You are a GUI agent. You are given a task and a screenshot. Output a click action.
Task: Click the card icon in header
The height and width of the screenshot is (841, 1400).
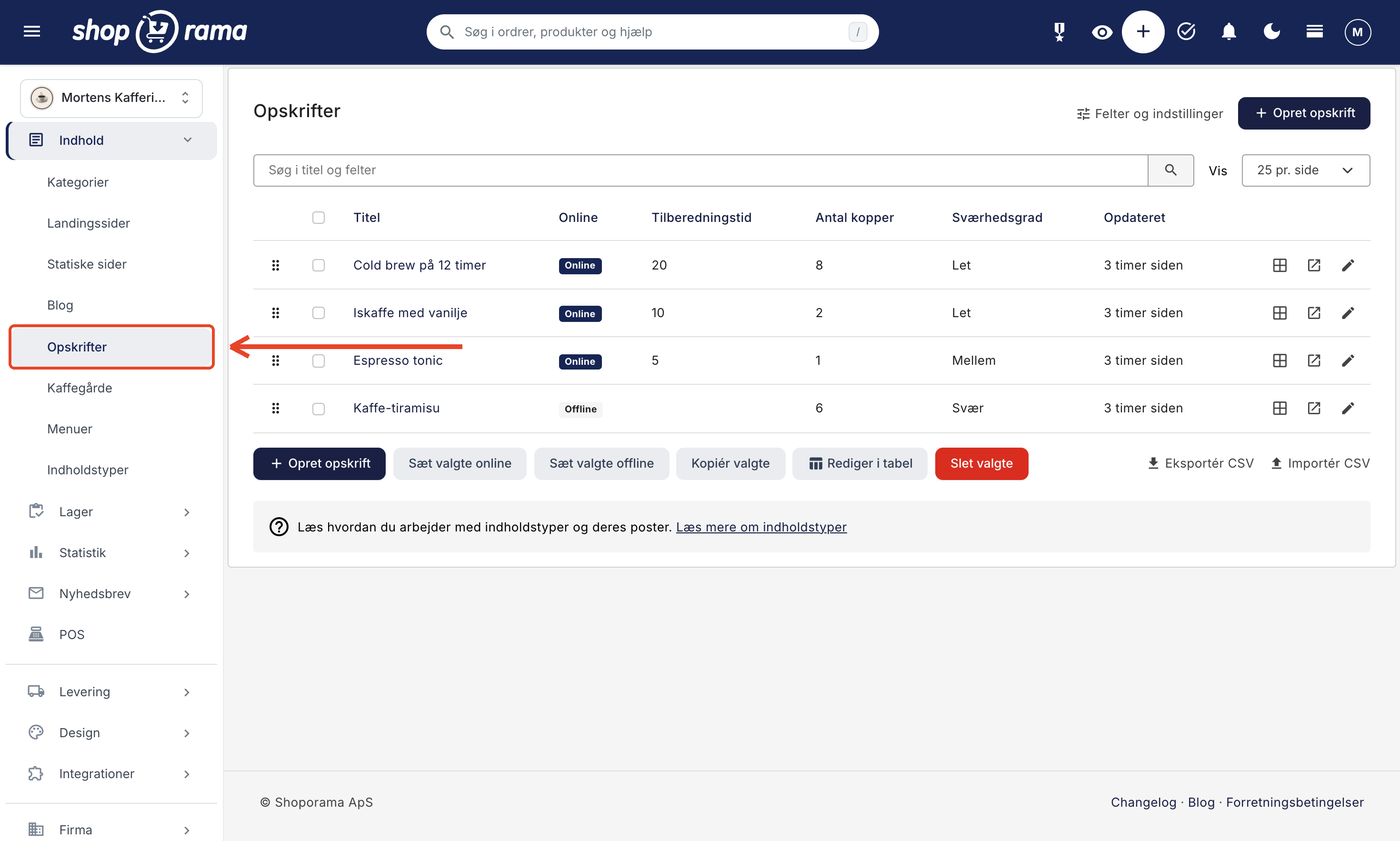tap(1315, 32)
